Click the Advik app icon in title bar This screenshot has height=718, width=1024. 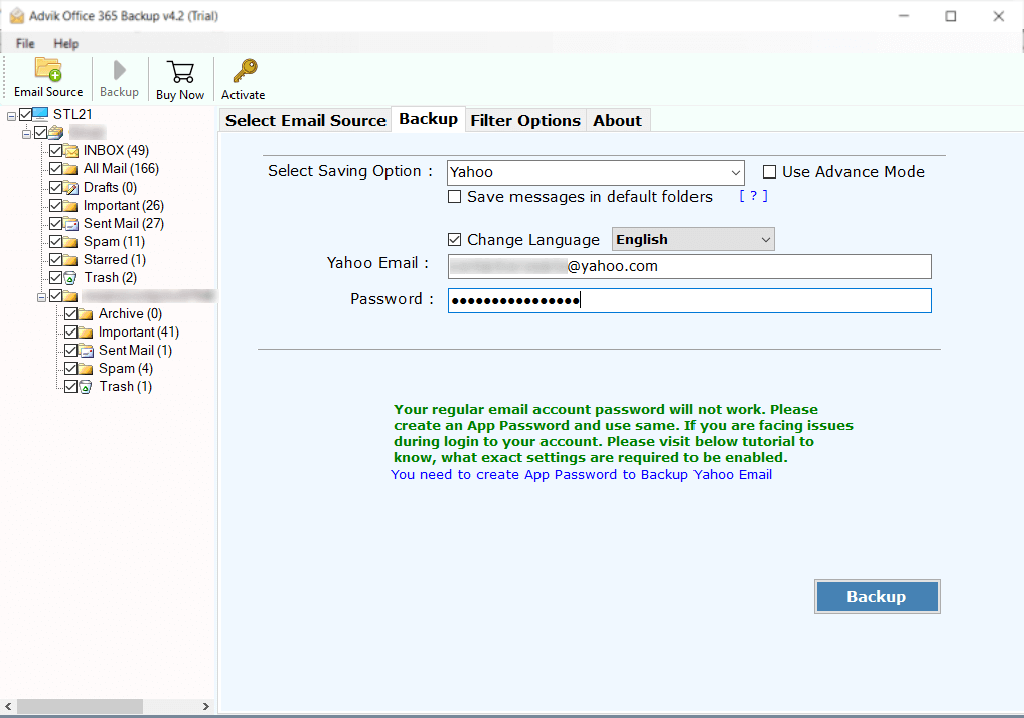point(17,16)
